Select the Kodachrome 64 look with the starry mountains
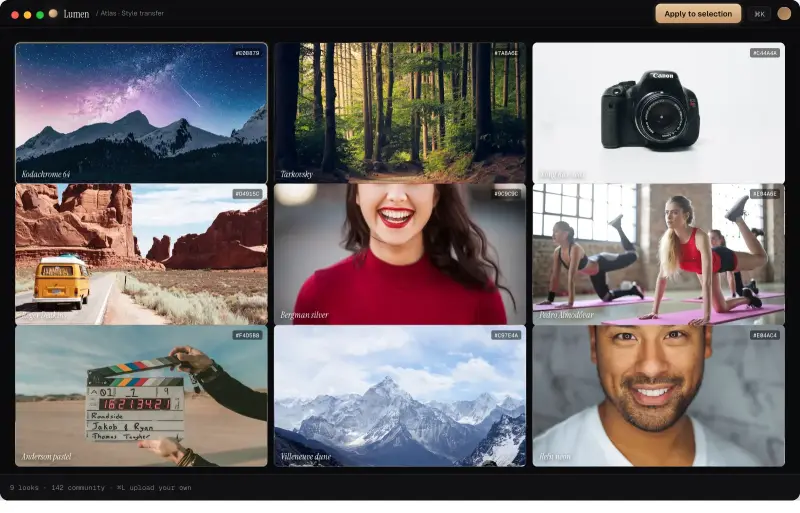Screen dimensions: 800x513 click(141, 112)
